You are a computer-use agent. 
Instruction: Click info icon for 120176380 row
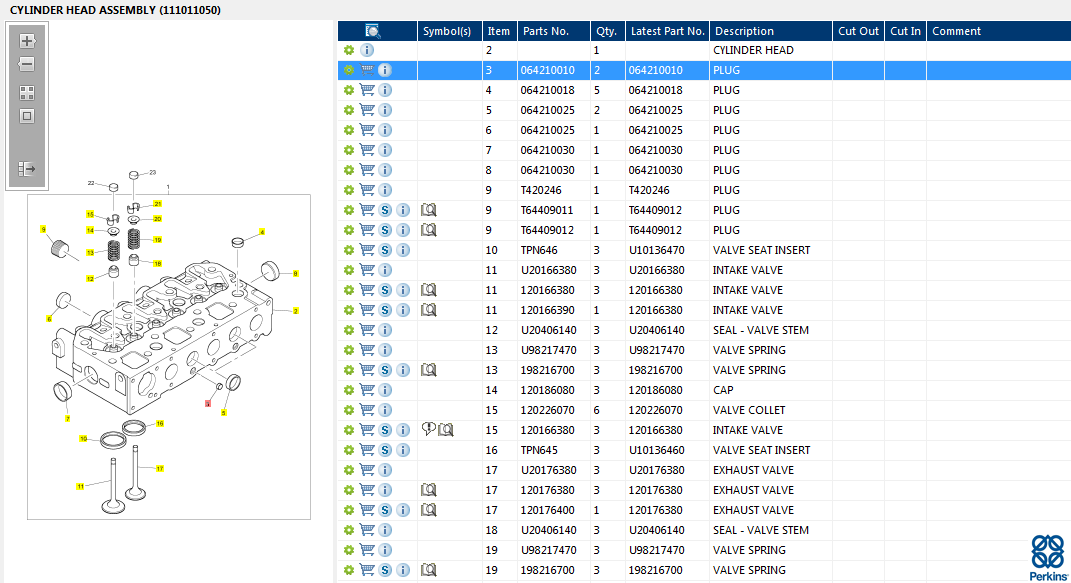pos(385,489)
